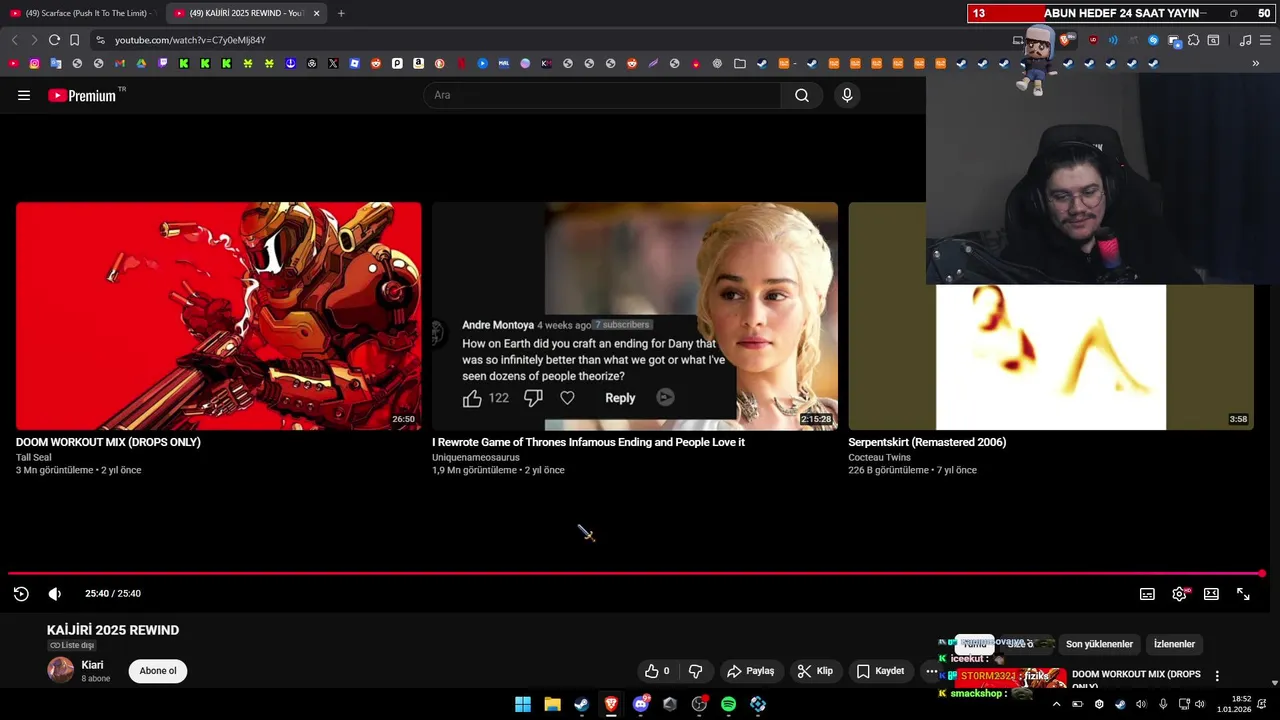Mute the video volume
The image size is (1280, 720).
(55, 594)
